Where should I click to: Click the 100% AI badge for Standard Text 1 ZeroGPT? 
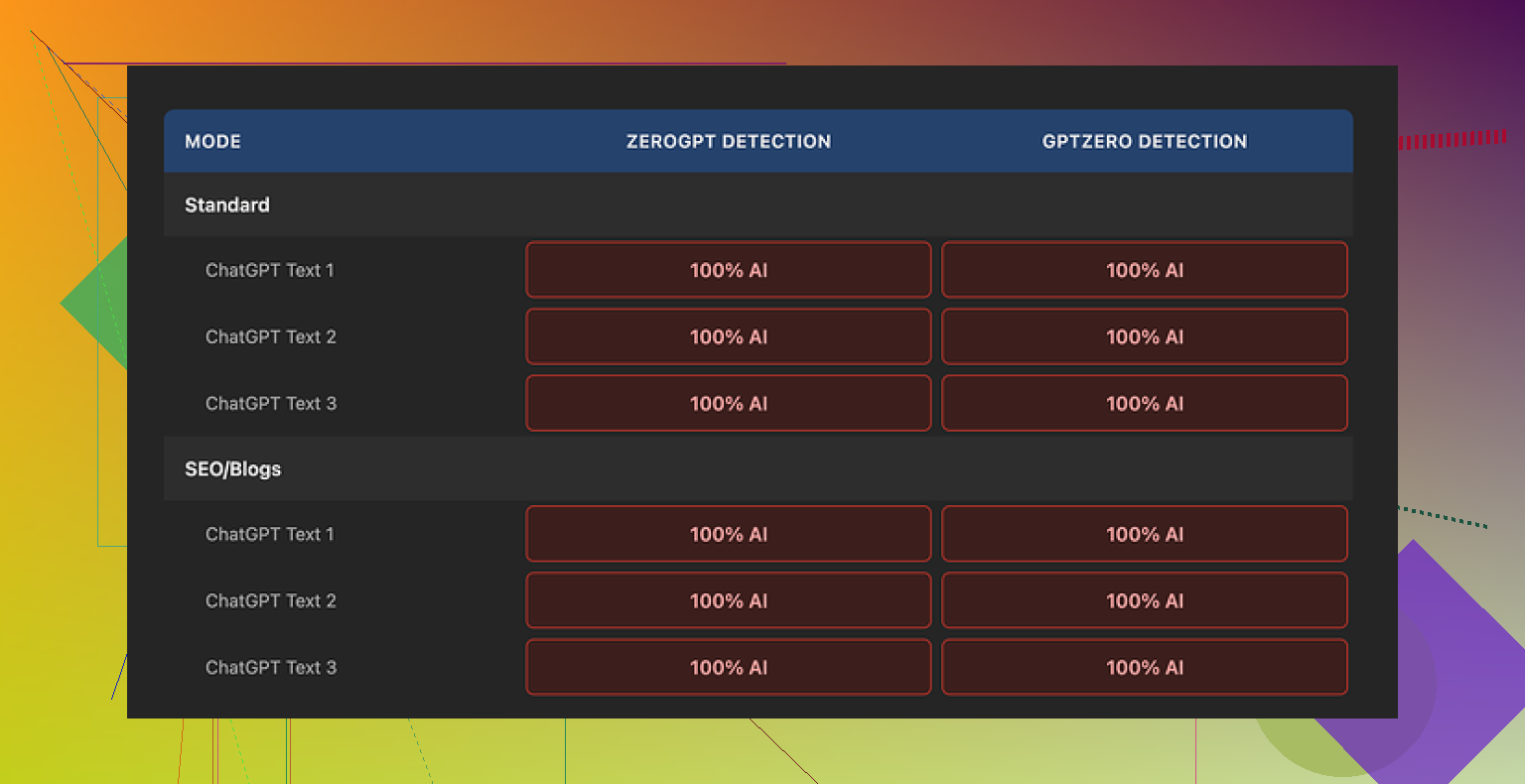[x=728, y=269]
